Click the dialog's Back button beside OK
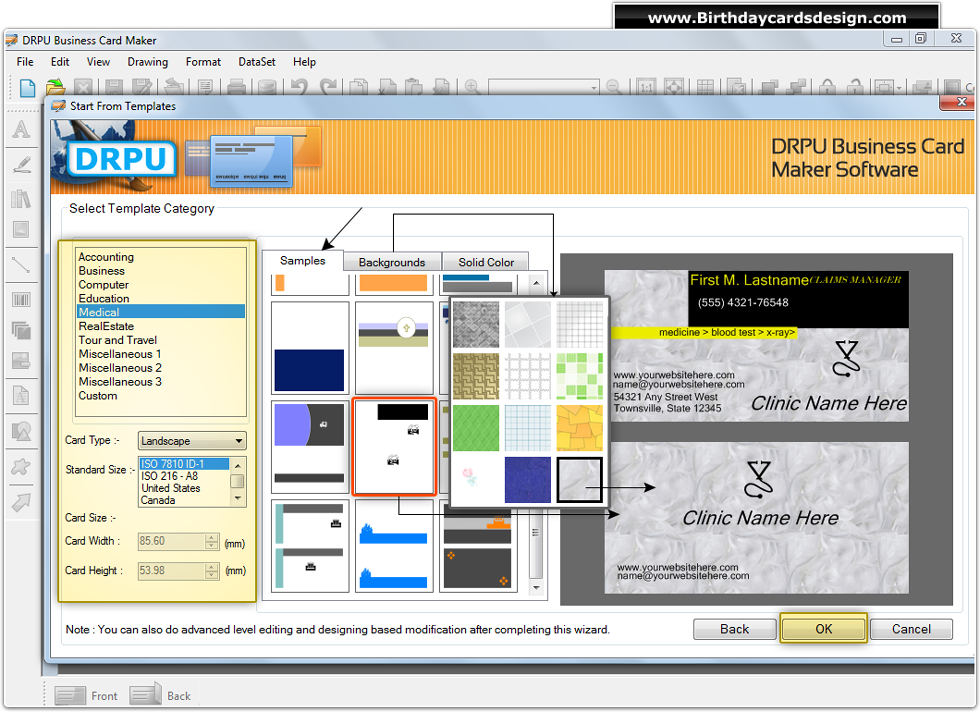 (734, 629)
